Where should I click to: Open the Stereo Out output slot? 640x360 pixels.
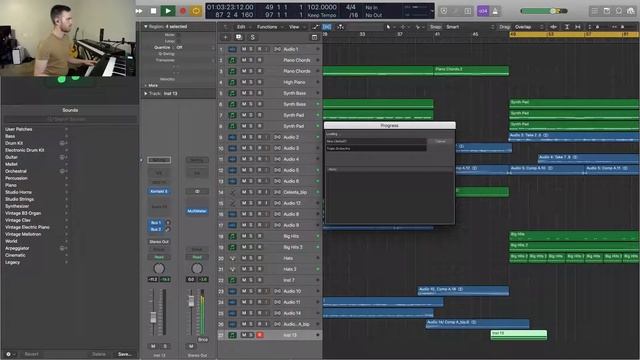tap(159, 242)
